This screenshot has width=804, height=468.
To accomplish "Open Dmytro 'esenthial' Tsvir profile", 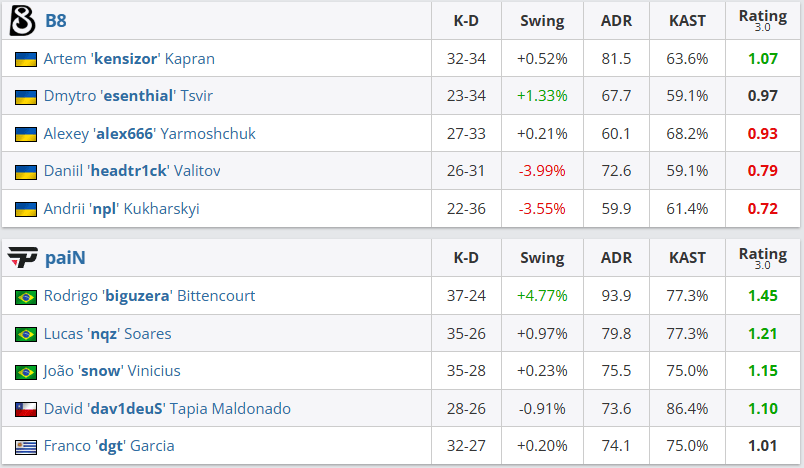I will [128, 96].
